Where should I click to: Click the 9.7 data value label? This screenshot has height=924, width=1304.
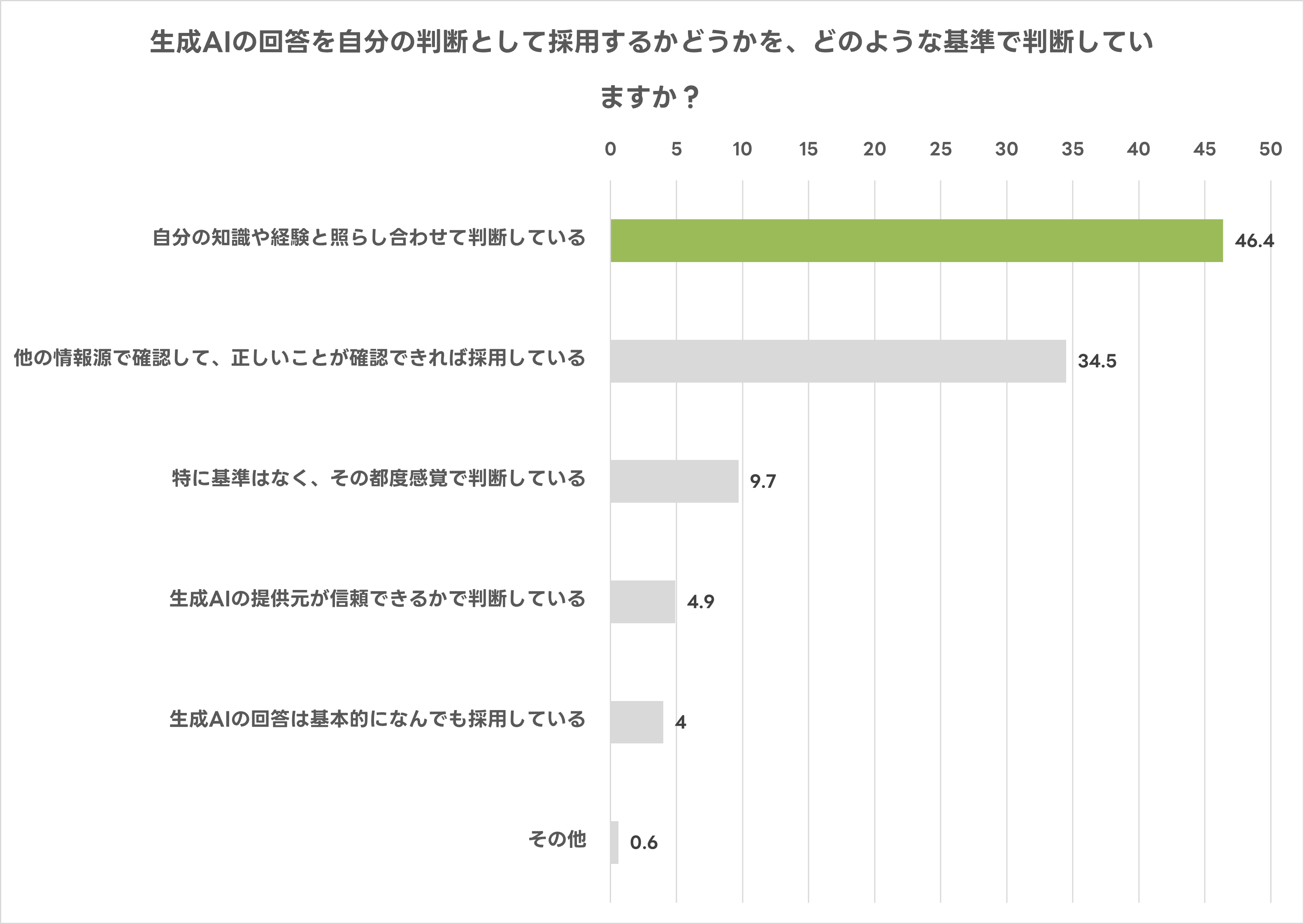[762, 482]
